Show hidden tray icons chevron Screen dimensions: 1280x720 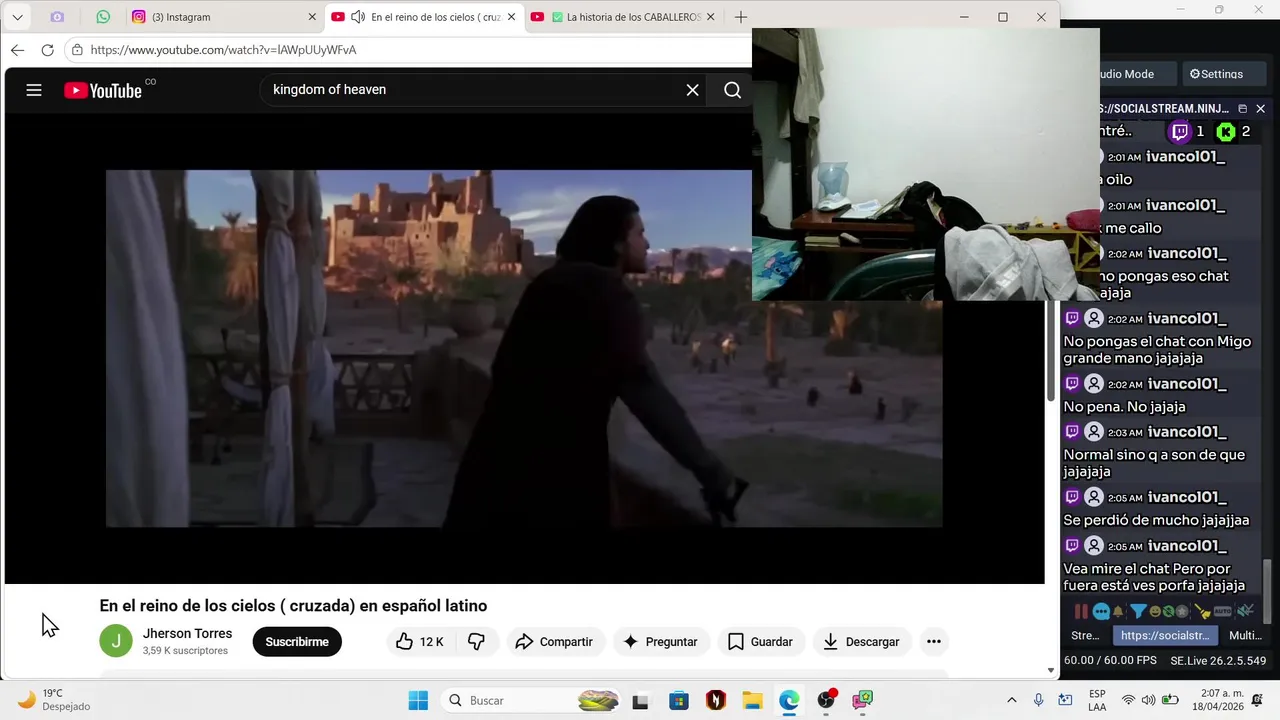[1011, 700]
